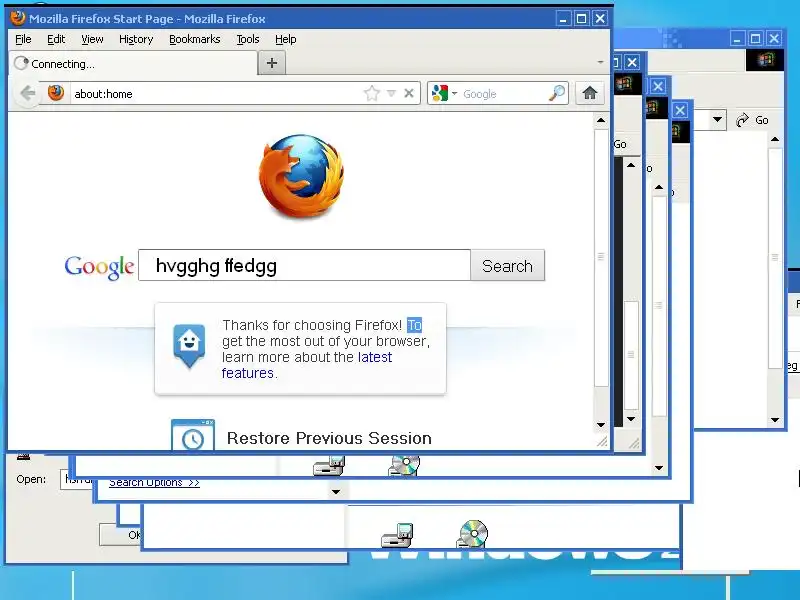Open the File menu
The width and height of the screenshot is (800, 600).
23,39
